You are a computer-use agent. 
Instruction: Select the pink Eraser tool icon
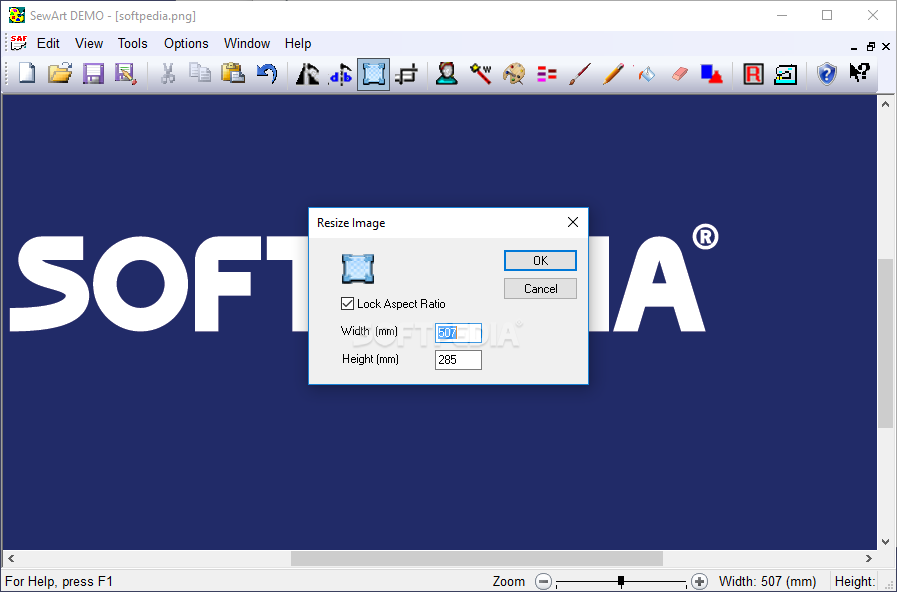click(679, 74)
